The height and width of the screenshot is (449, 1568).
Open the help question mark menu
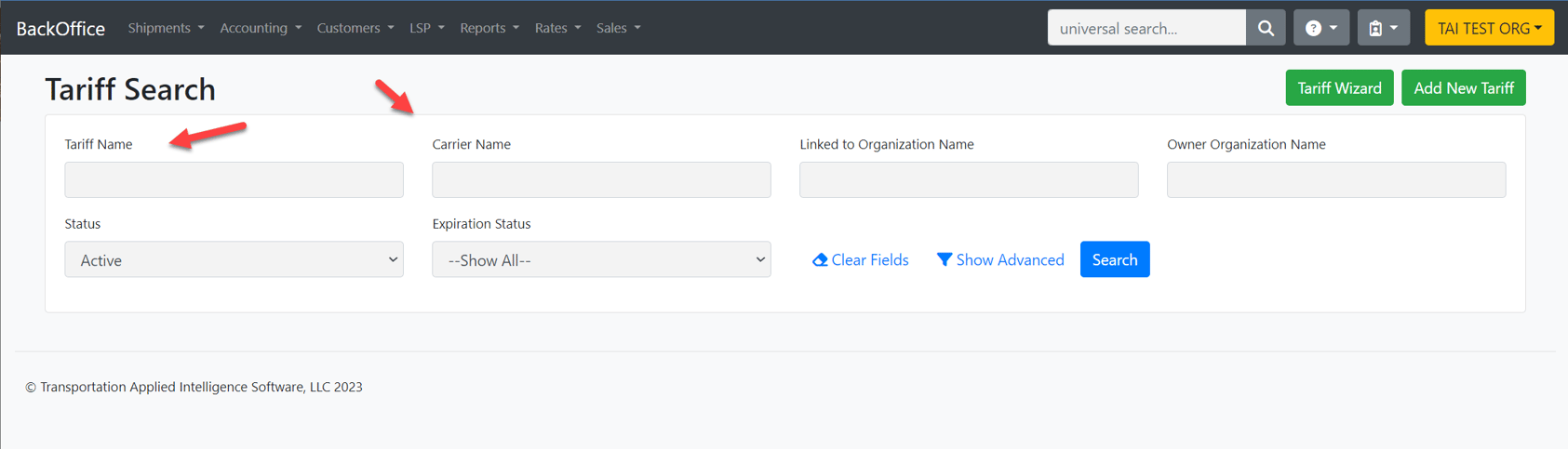click(1320, 28)
